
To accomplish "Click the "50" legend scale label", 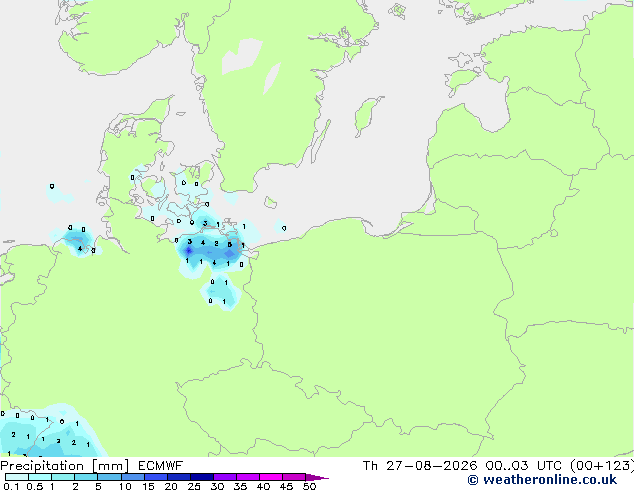I will [309, 486].
